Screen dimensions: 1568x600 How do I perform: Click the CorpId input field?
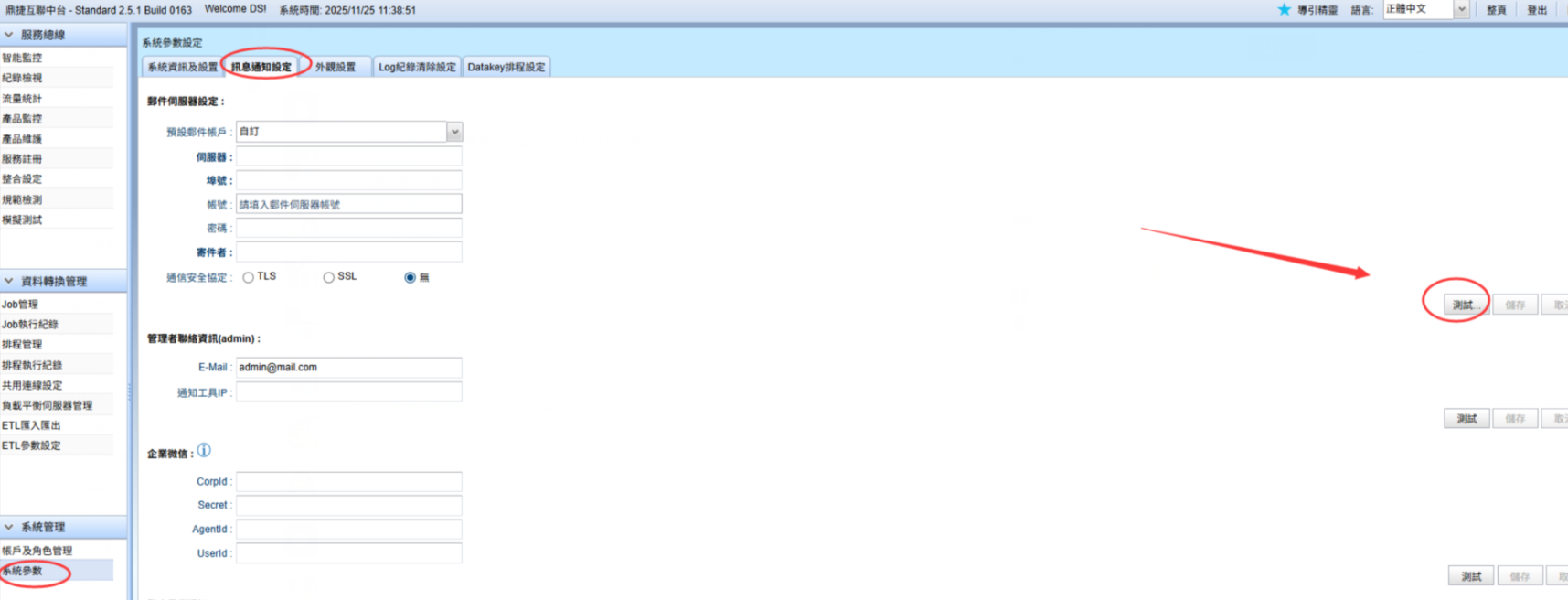(348, 481)
